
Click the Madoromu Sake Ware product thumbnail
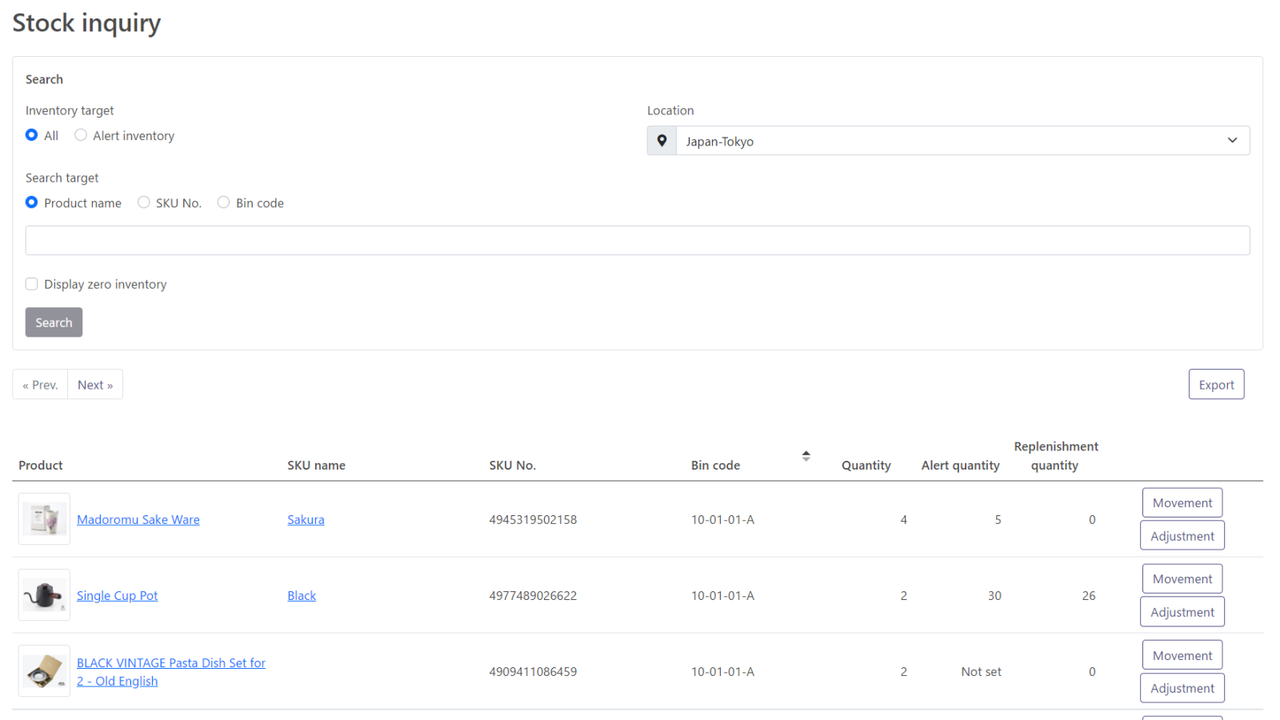coord(44,518)
